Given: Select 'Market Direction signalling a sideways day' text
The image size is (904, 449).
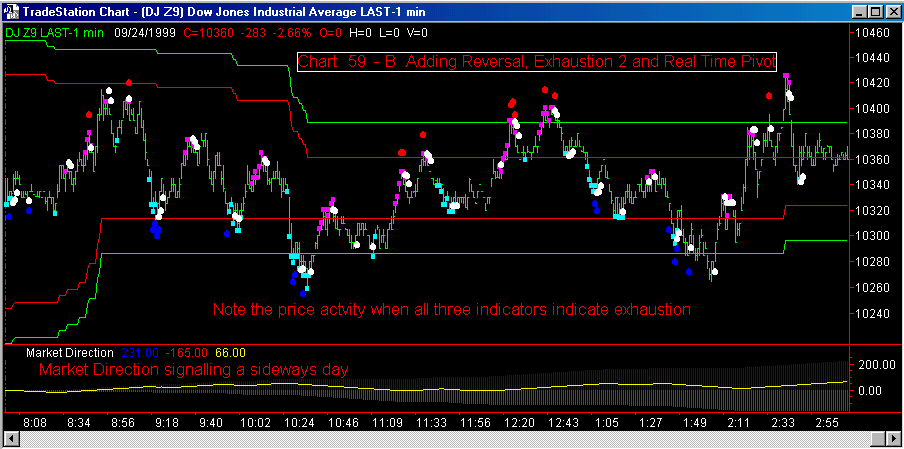Looking at the screenshot, I should [x=193, y=369].
